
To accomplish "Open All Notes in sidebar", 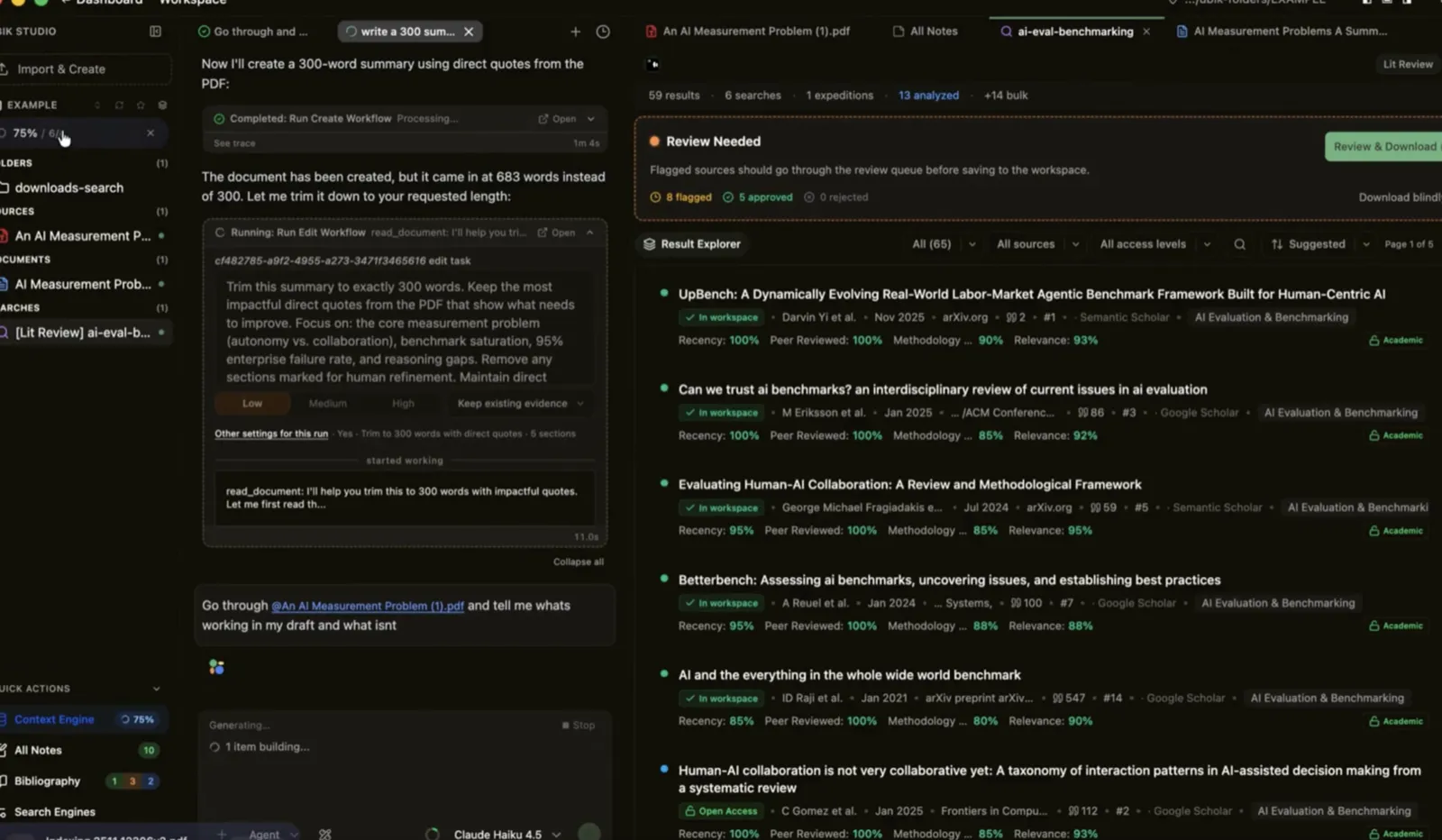I will 38,750.
